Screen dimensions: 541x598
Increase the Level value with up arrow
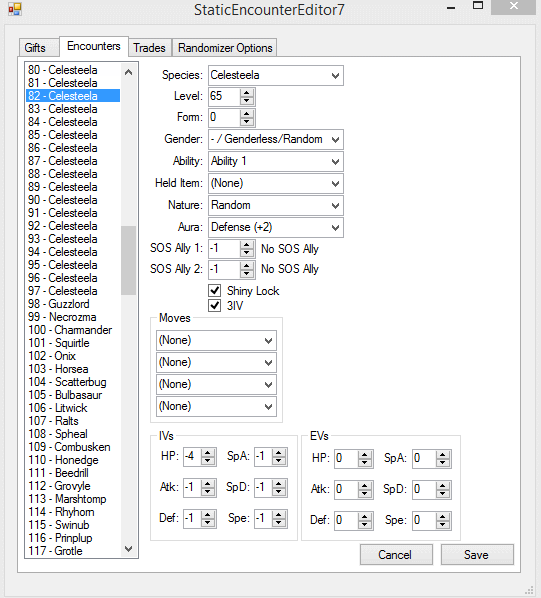[x=247, y=93]
